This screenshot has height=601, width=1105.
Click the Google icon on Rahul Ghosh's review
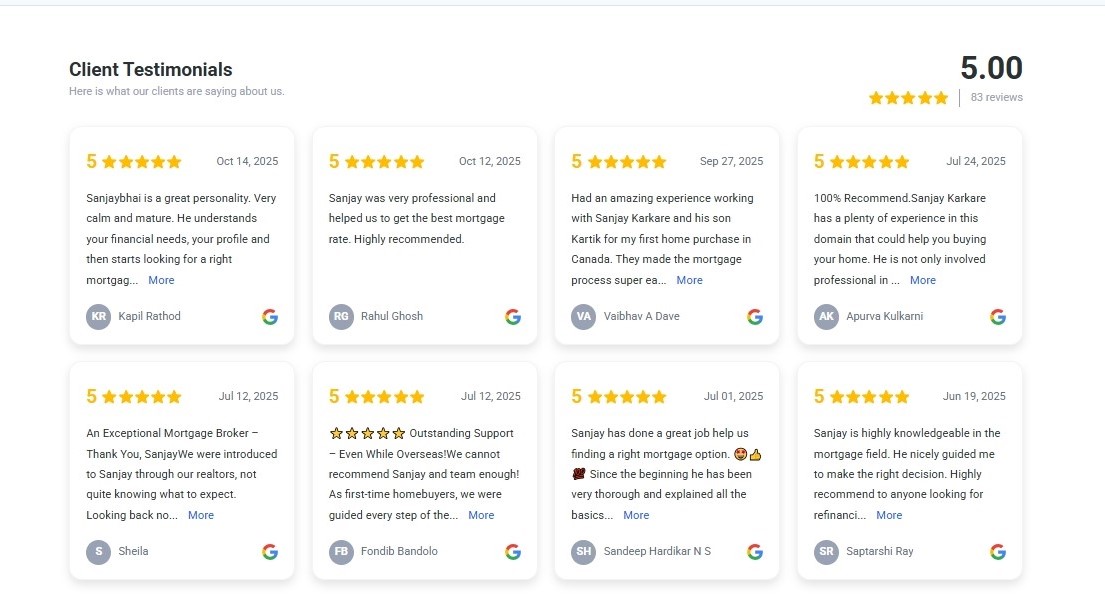pyautogui.click(x=513, y=317)
